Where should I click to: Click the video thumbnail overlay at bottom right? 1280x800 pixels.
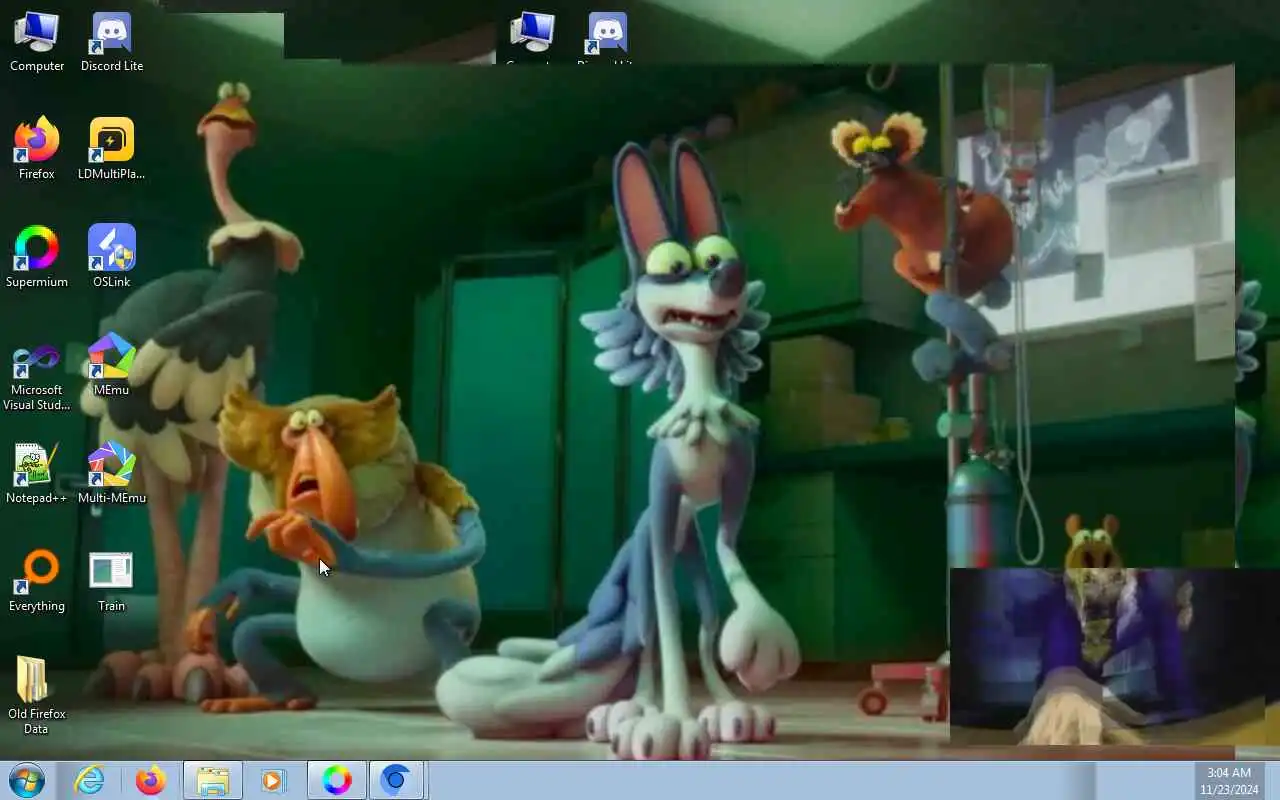pyautogui.click(x=1115, y=656)
